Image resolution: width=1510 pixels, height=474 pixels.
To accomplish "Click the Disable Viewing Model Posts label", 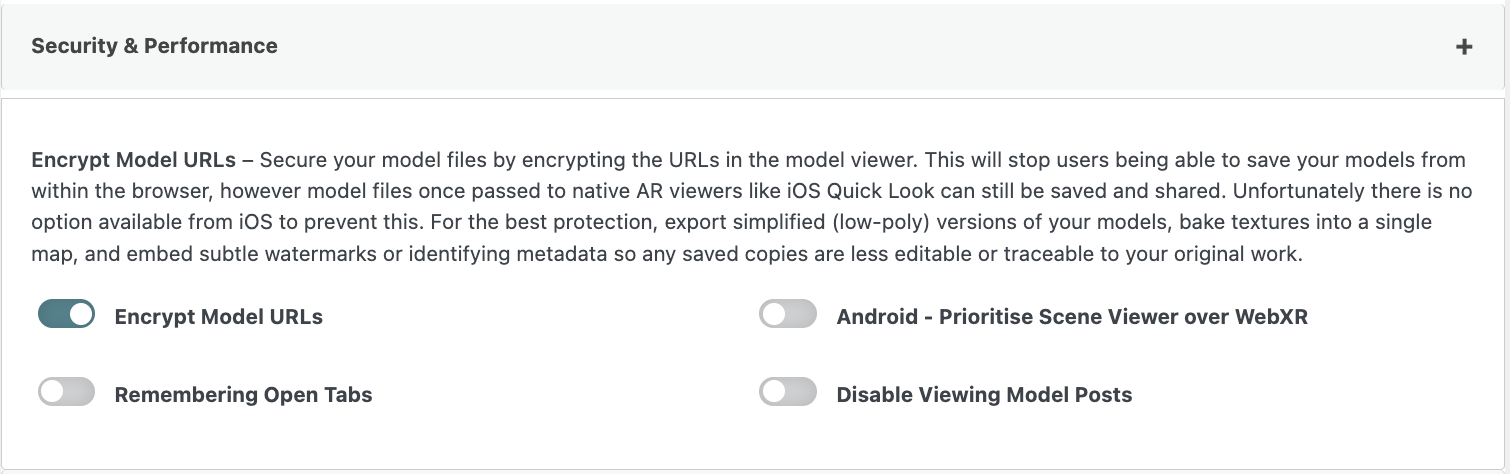I will pyautogui.click(x=984, y=395).
